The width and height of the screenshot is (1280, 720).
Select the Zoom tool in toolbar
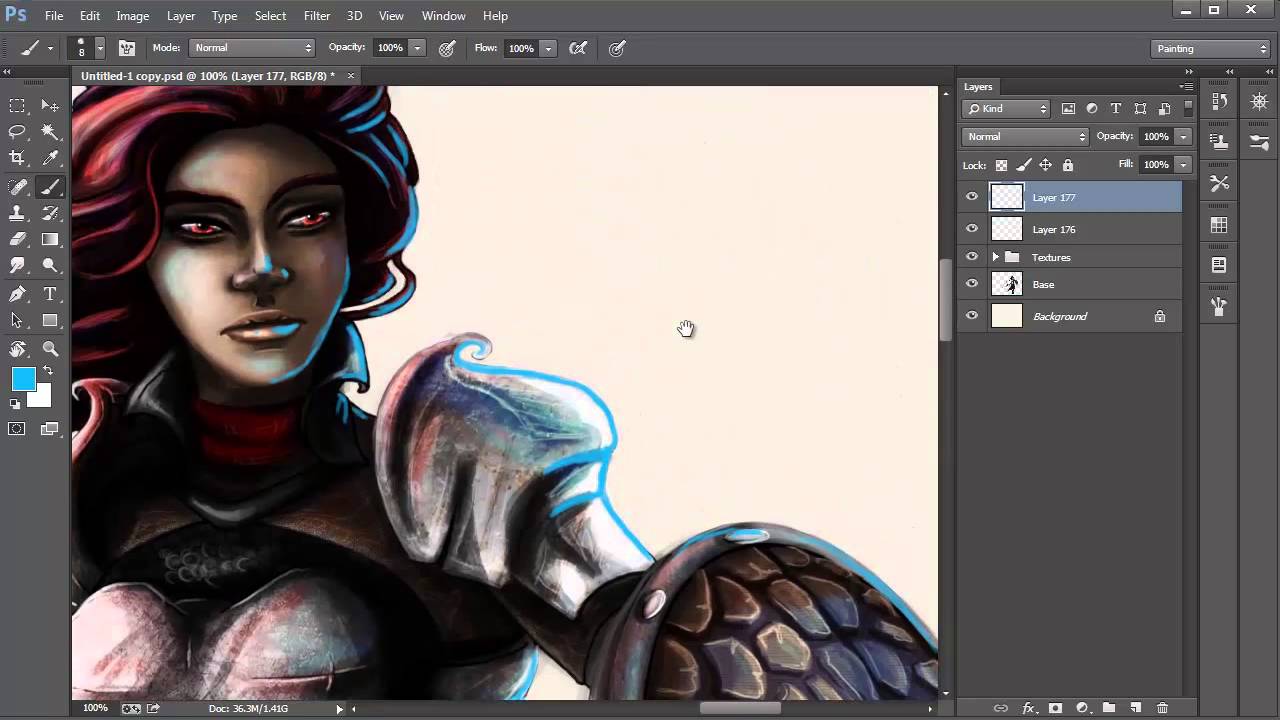click(50, 349)
